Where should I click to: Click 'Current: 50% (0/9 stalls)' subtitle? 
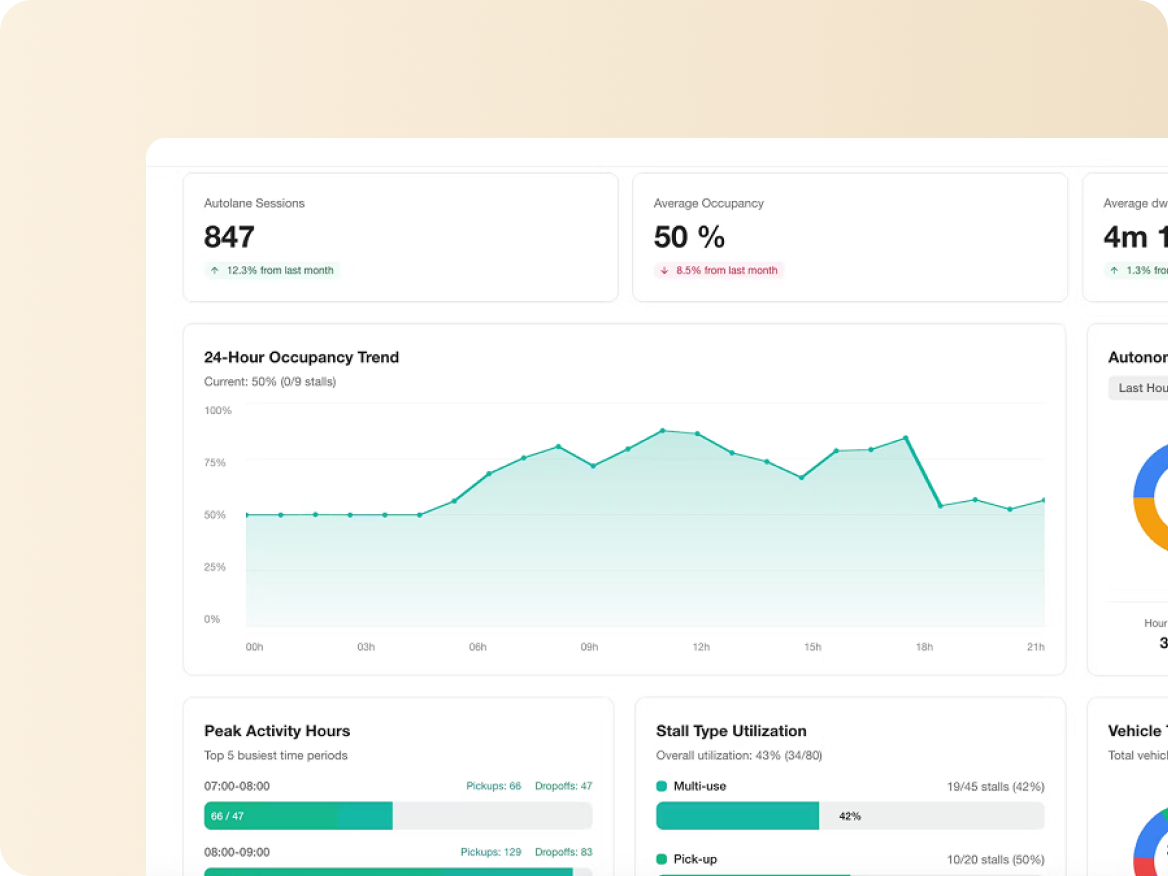pyautogui.click(x=270, y=381)
